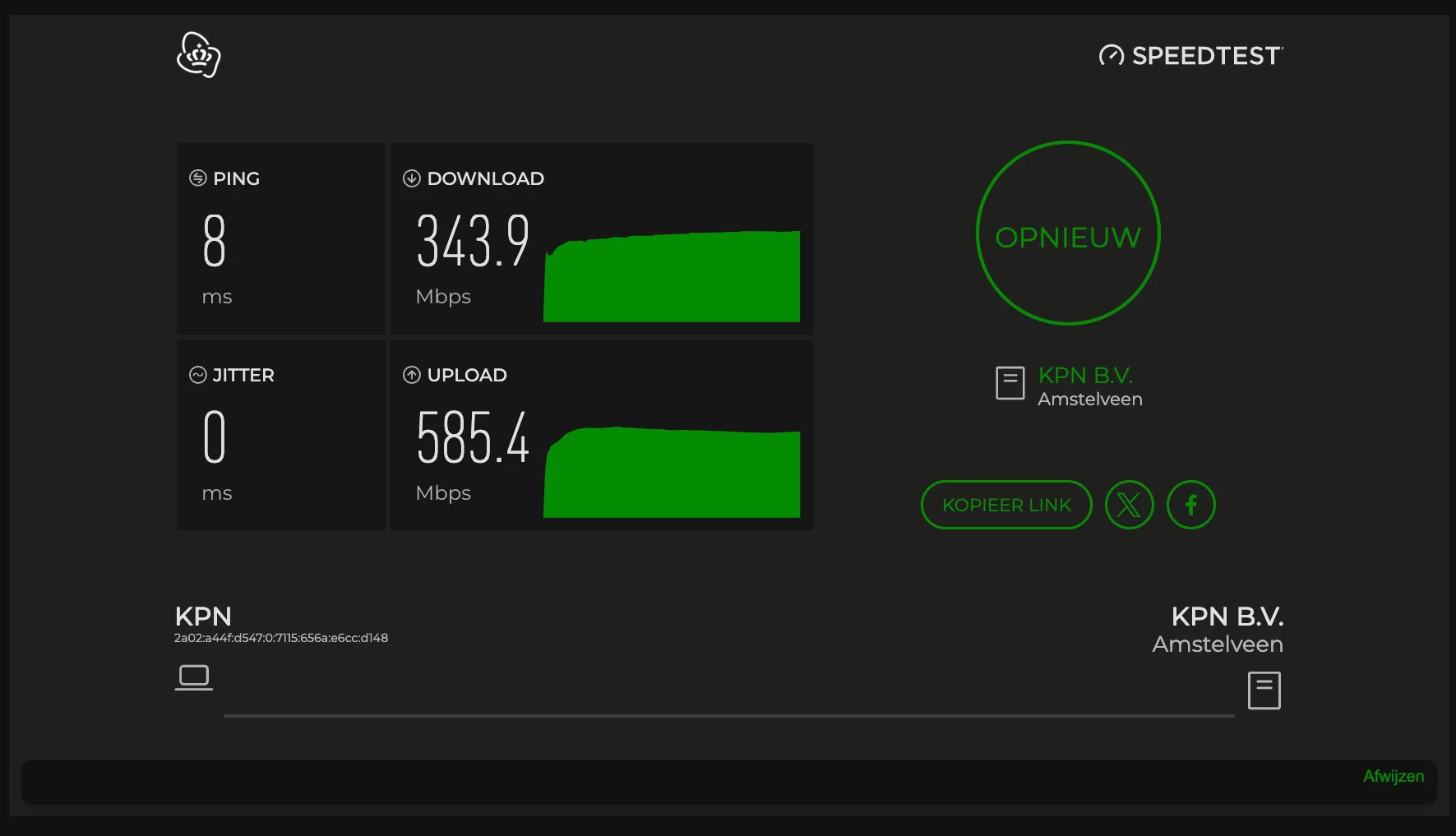This screenshot has height=836, width=1456.
Task: Click the upload arrow icon
Action: [x=412, y=375]
